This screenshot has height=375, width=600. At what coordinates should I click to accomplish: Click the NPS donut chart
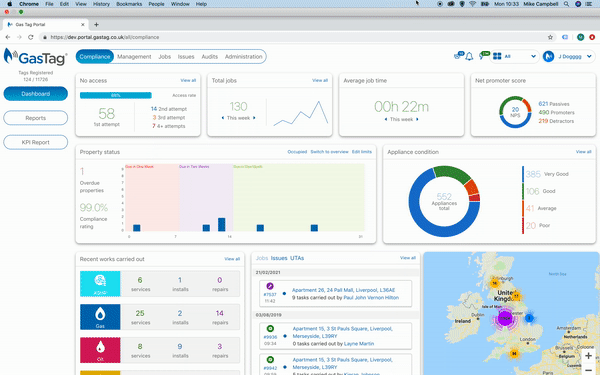(515, 112)
